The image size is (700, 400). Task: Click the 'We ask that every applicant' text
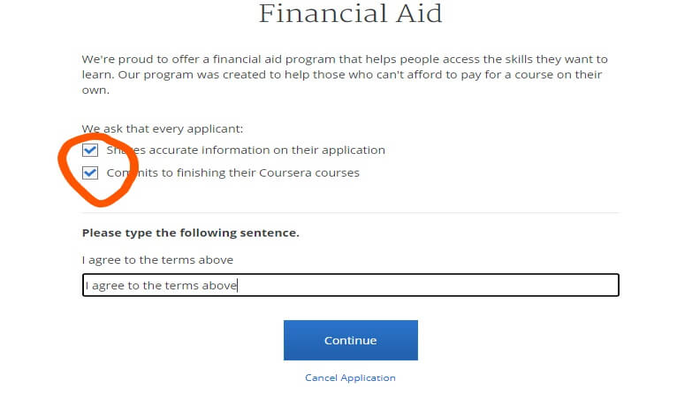(x=162, y=129)
